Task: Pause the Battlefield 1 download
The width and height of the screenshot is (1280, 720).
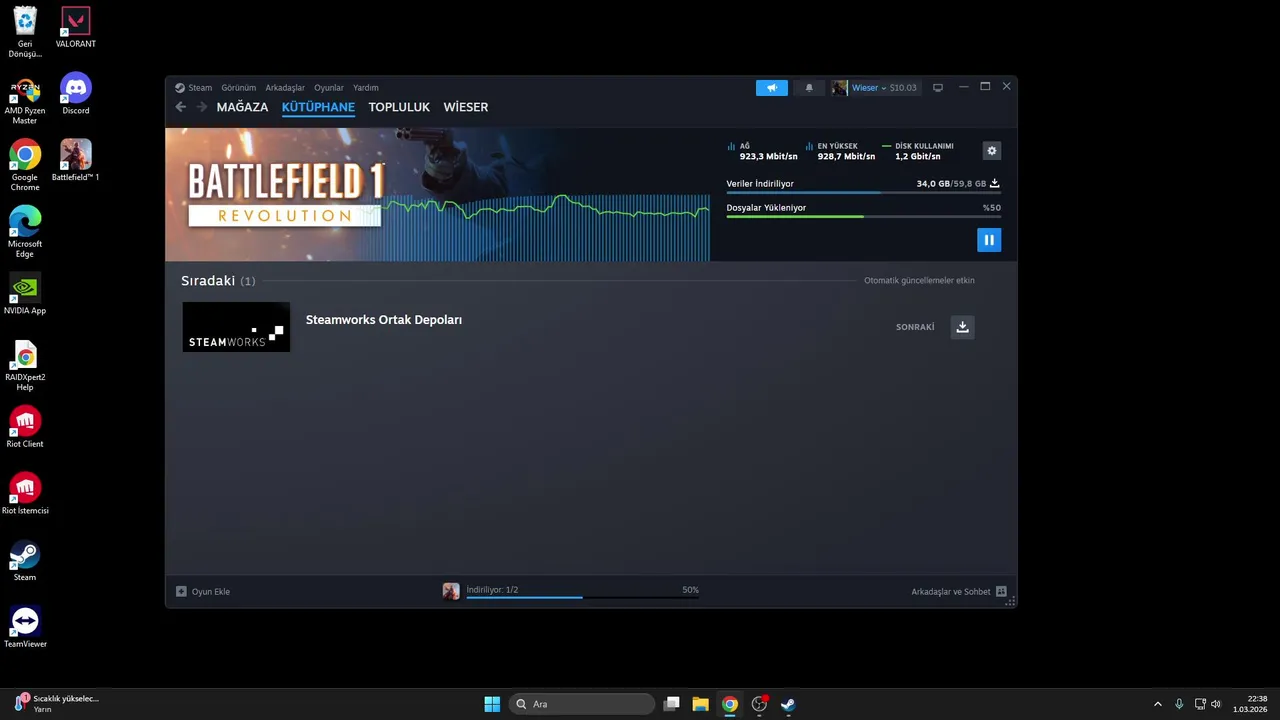Action: (x=988, y=240)
